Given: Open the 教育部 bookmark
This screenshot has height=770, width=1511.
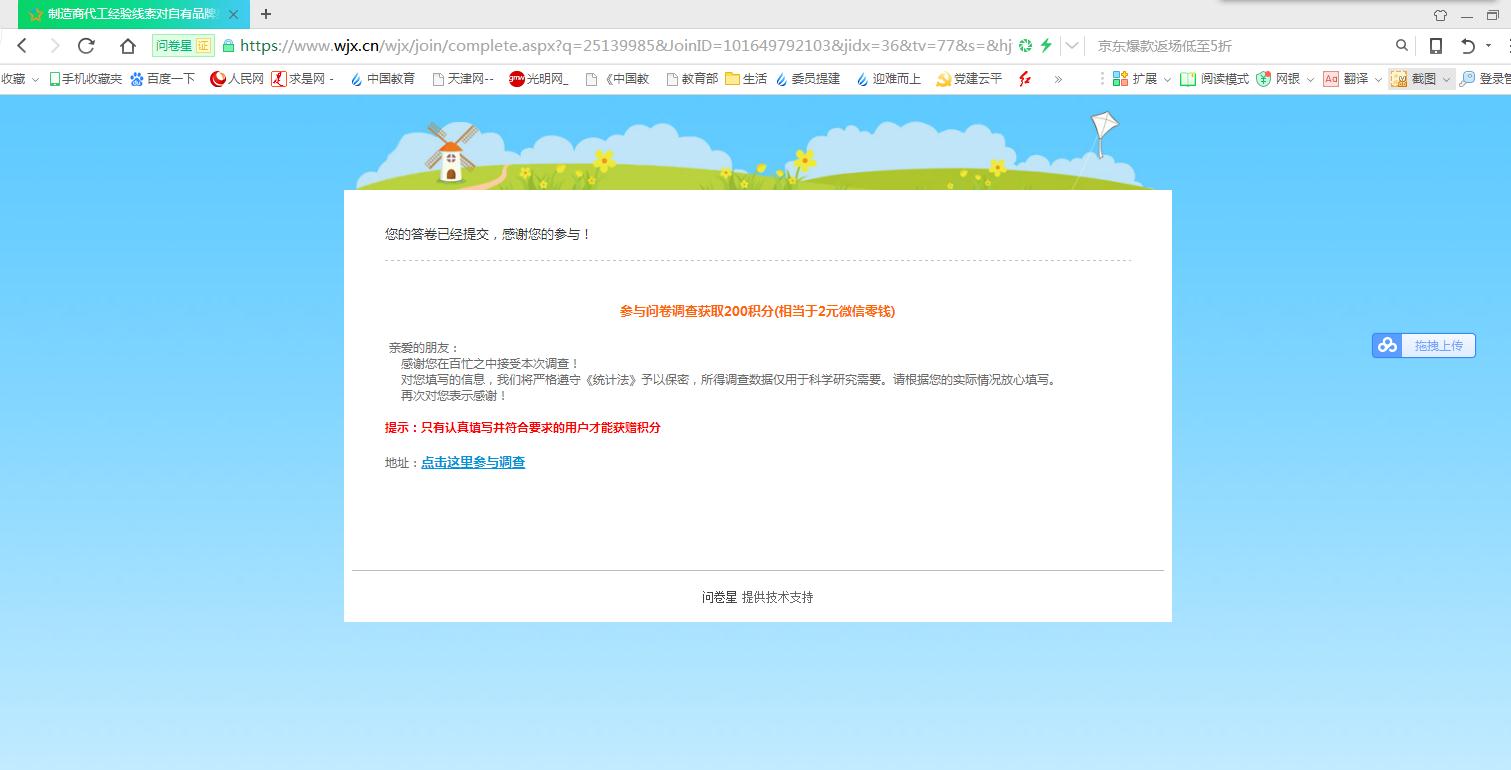Looking at the screenshot, I should pos(692,79).
